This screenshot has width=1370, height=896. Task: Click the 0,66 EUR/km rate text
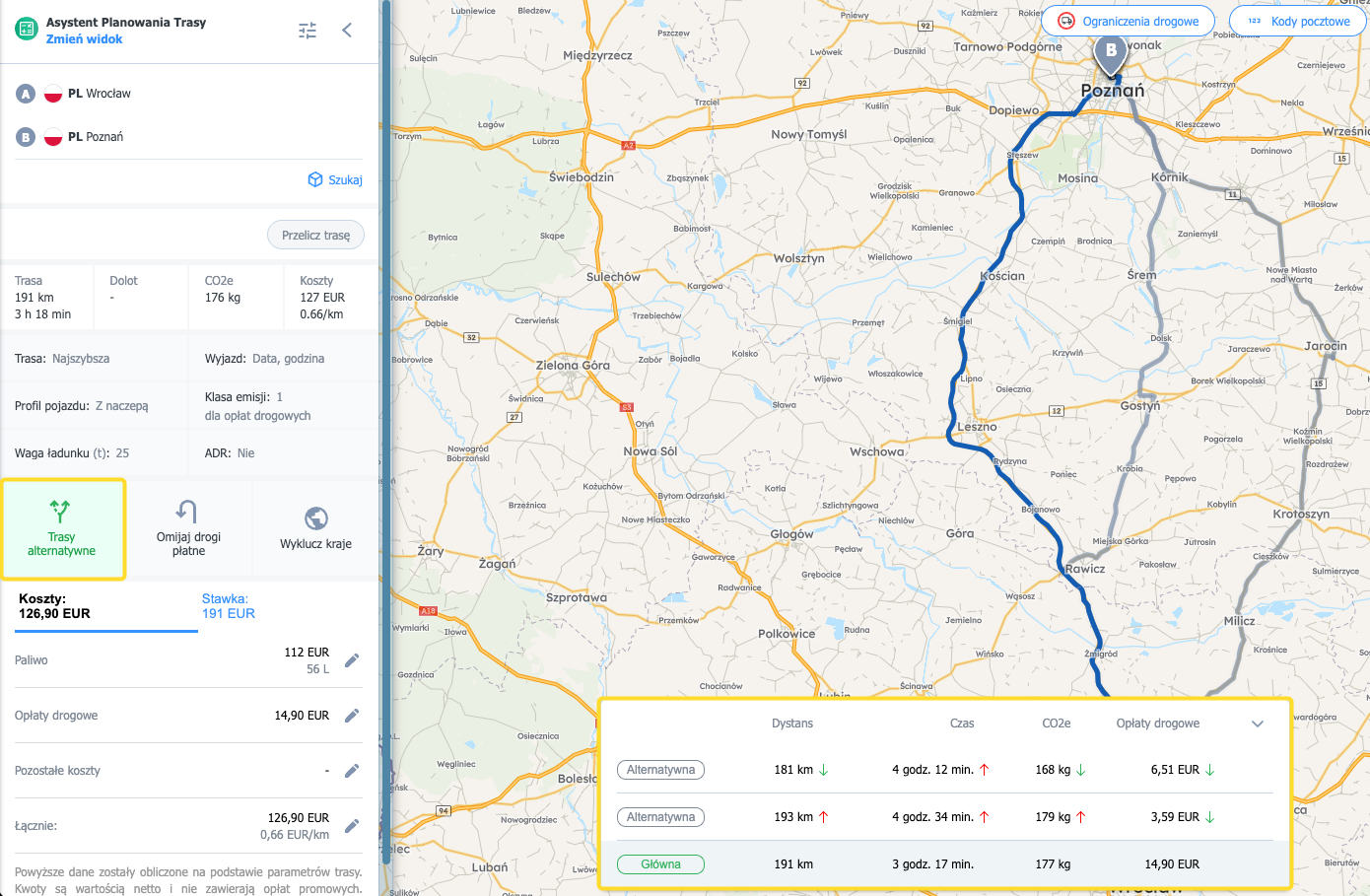[x=295, y=835]
